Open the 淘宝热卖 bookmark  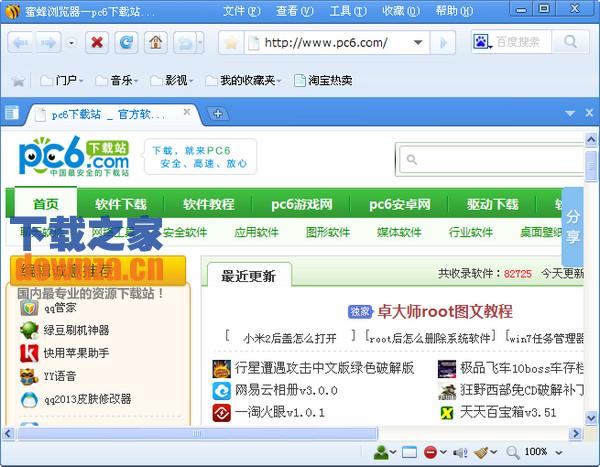click(x=323, y=80)
